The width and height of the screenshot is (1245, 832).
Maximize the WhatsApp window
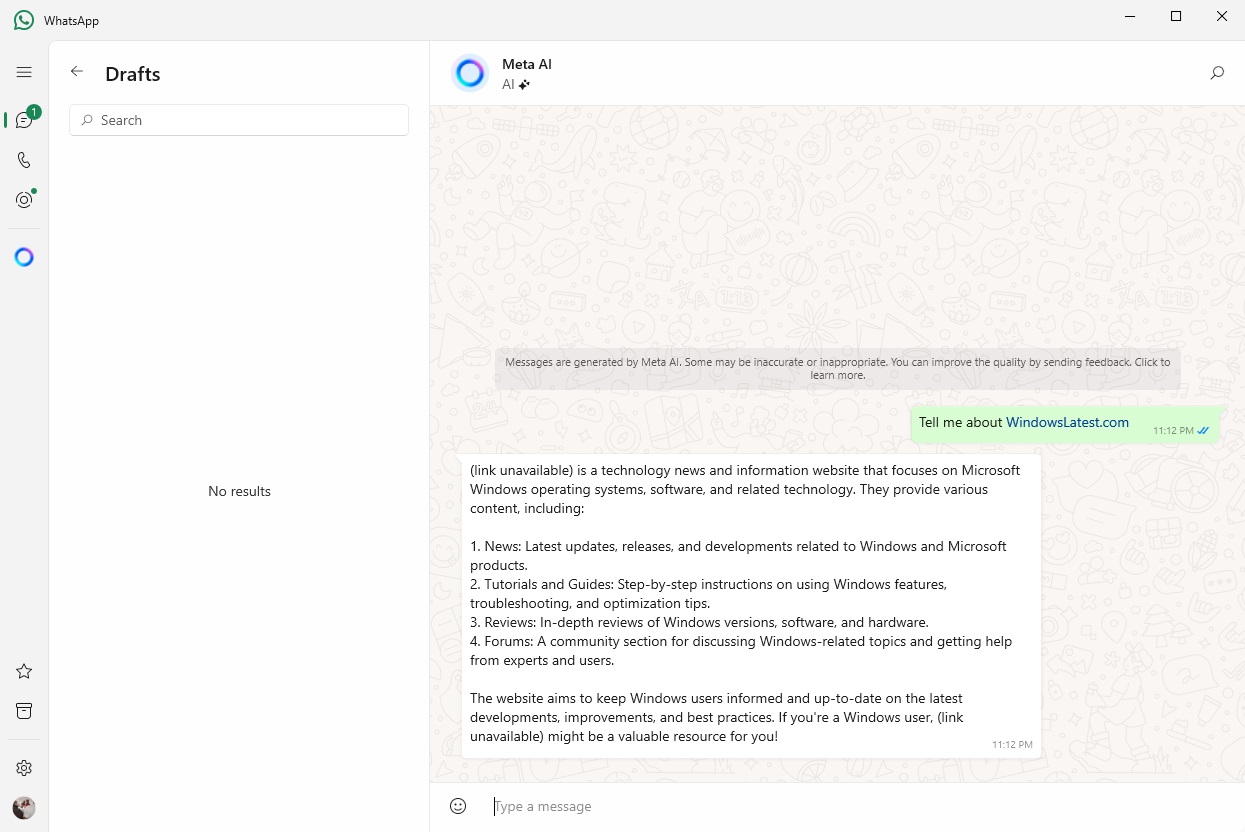(x=1176, y=17)
